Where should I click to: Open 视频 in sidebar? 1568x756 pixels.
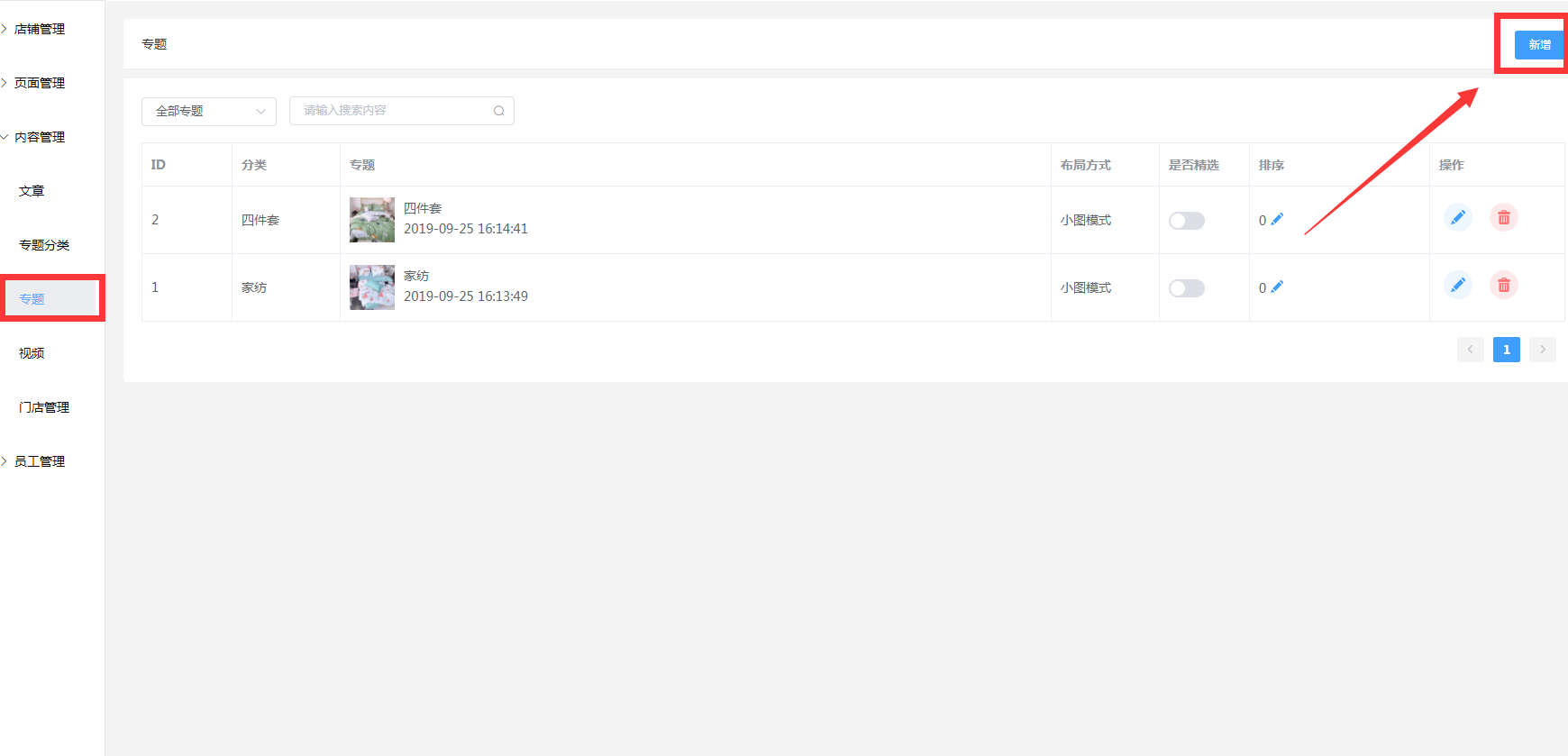click(32, 353)
